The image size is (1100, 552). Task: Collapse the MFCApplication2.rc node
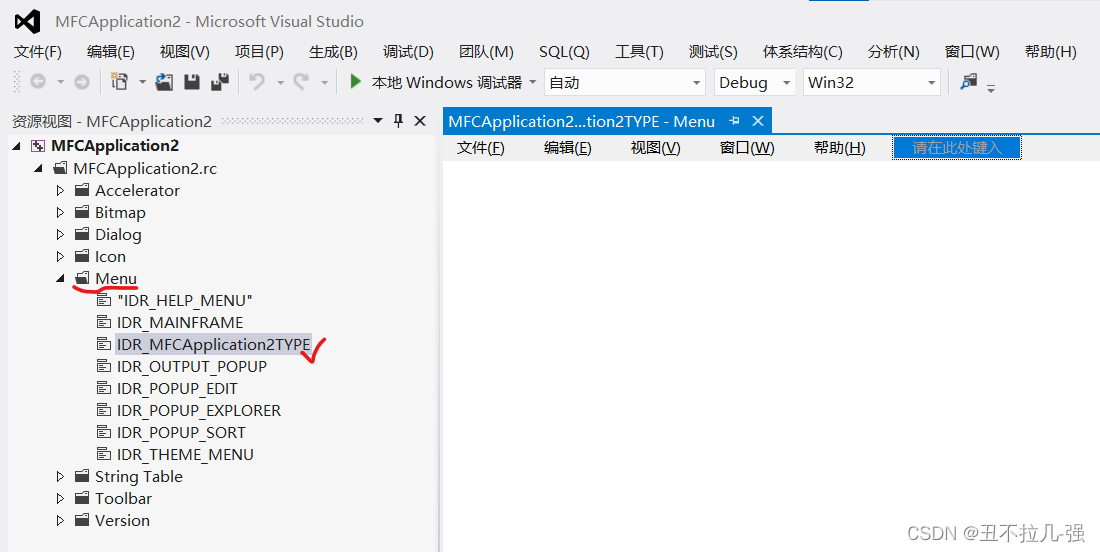38,168
